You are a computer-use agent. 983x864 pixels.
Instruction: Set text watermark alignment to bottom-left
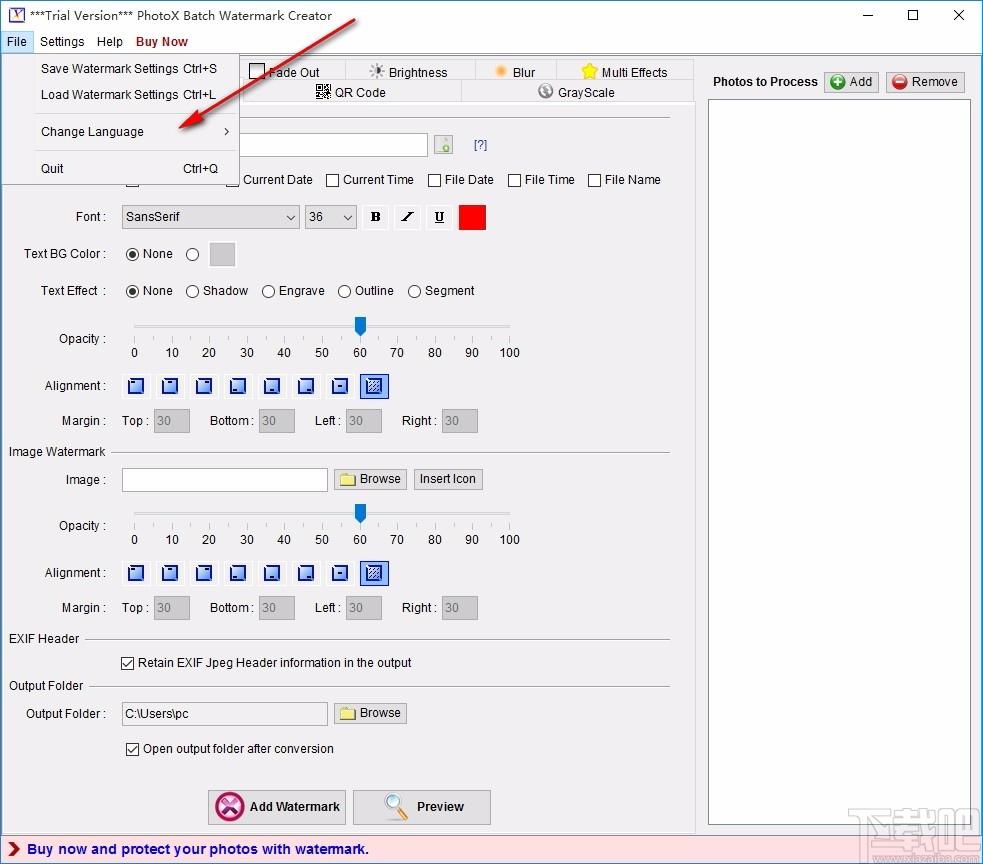point(238,386)
